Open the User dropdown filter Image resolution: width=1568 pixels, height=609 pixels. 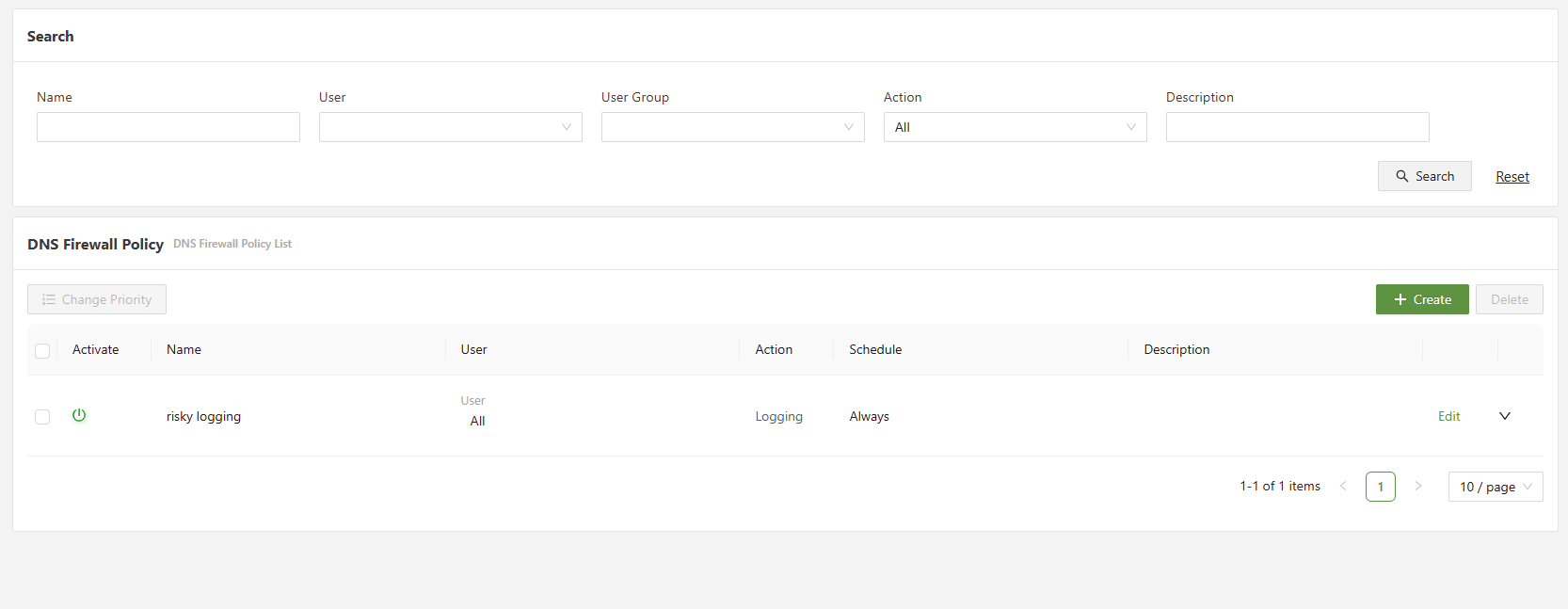(450, 127)
